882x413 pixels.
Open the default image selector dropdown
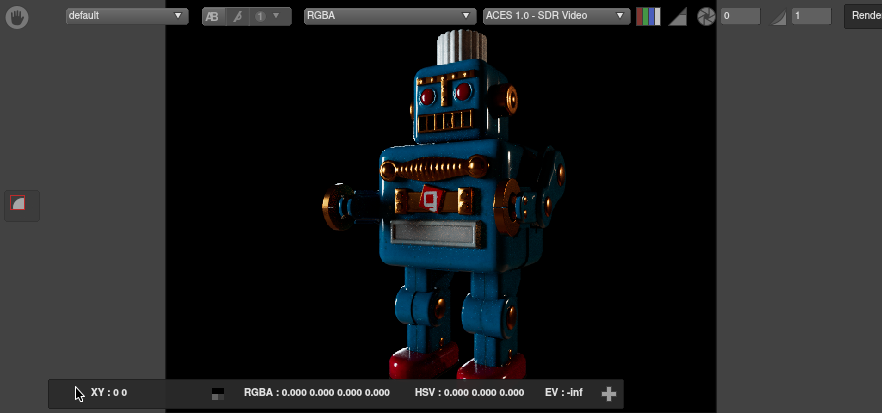pyautogui.click(x=126, y=16)
